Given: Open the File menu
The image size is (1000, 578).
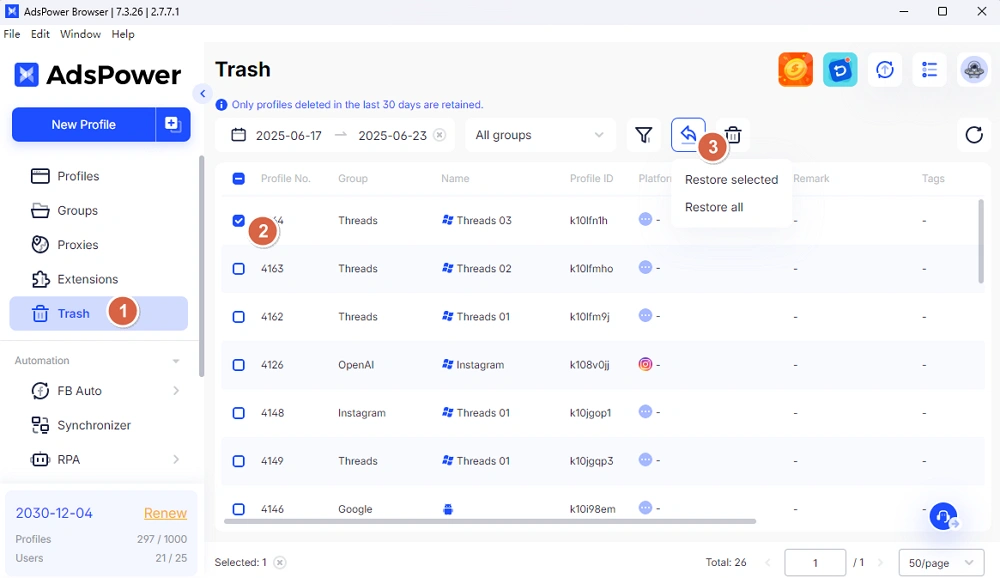Looking at the screenshot, I should 11,34.
